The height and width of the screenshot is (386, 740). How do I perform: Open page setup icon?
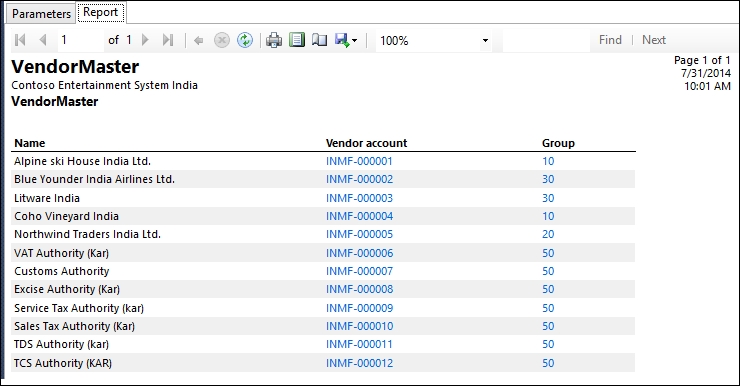(x=320, y=40)
